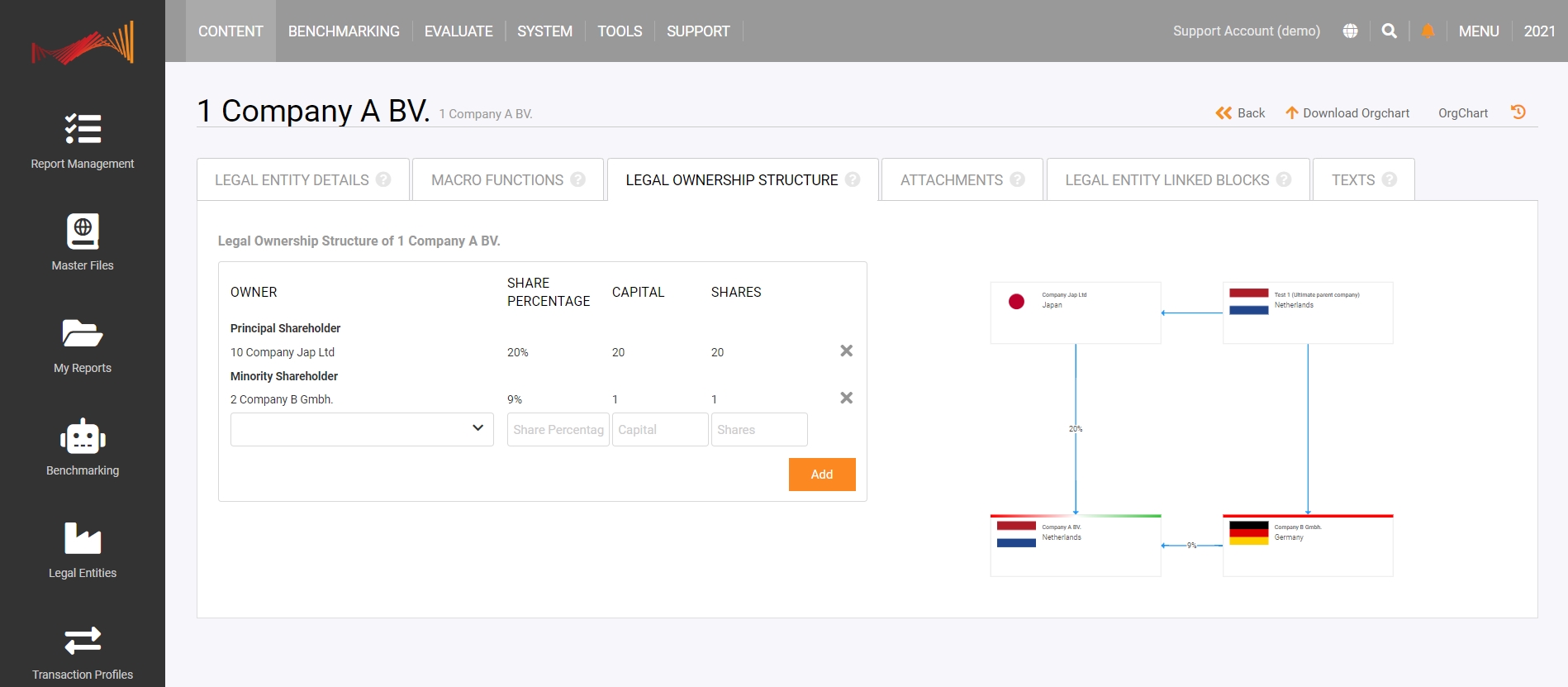Click the company logo
1568x687 pixels.
pos(83,42)
